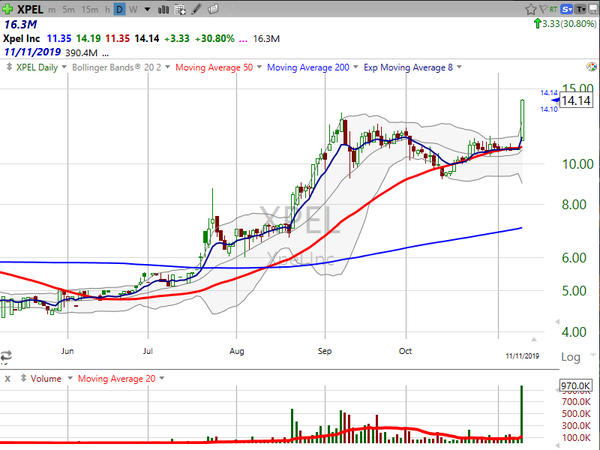
Task: Select the pencil drawing tools icon
Action: coord(197,9)
